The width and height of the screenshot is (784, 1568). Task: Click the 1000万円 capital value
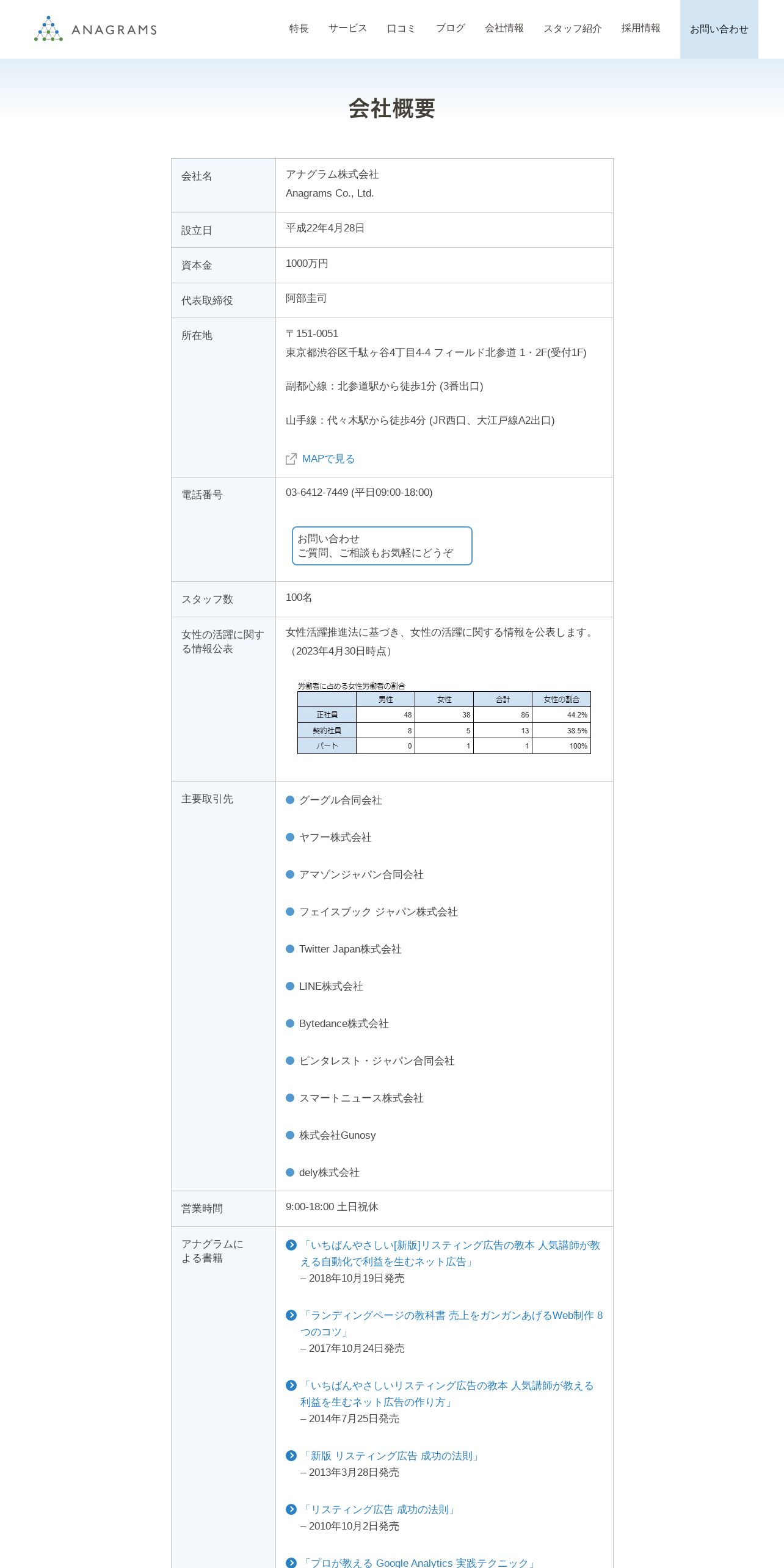[x=307, y=263]
